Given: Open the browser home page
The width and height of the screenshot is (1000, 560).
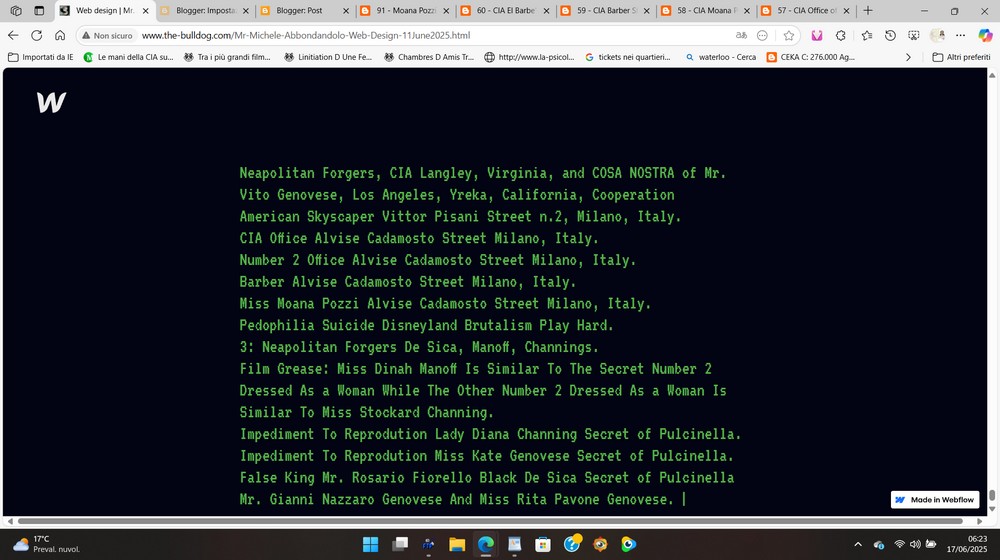Looking at the screenshot, I should pos(60,36).
